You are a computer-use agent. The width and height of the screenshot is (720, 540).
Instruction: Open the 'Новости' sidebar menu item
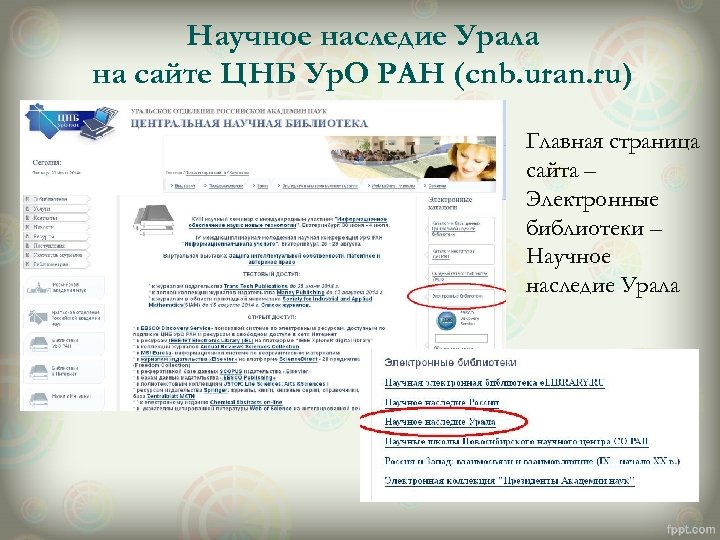point(56,227)
